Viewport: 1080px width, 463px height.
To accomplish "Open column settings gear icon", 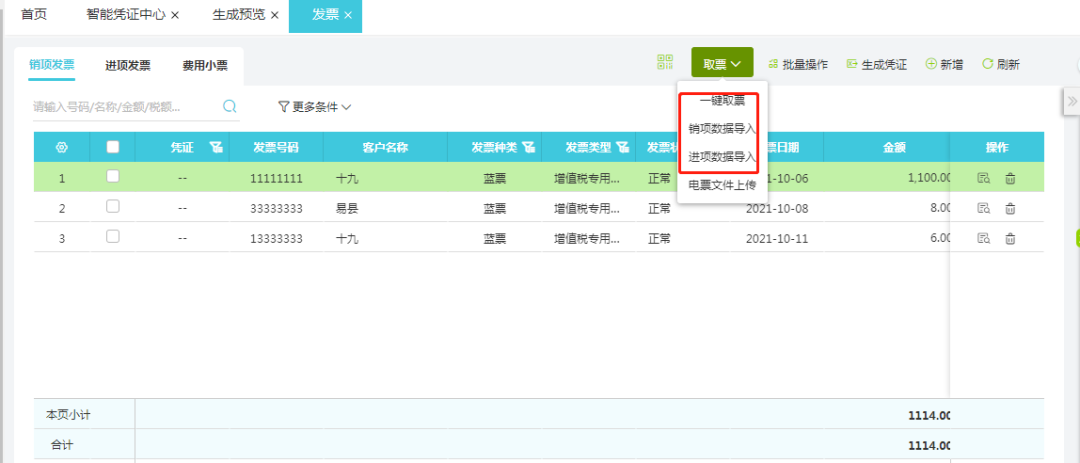I will point(61,147).
